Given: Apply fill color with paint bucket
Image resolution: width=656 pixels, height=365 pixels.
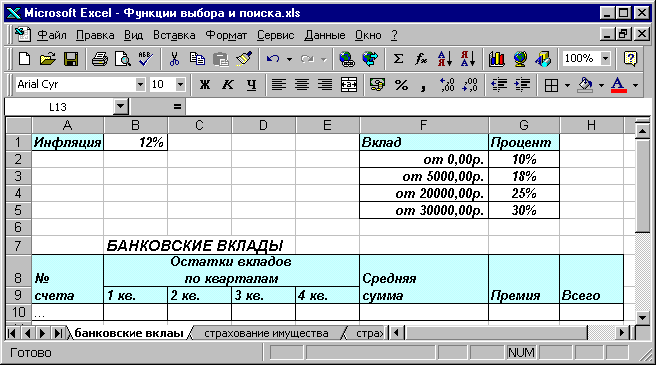Looking at the screenshot, I should (x=585, y=85).
